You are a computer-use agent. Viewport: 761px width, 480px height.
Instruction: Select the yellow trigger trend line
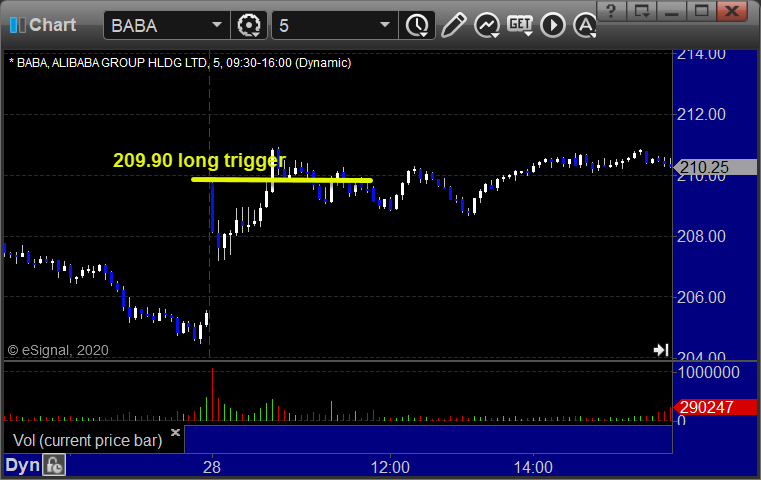[282, 180]
